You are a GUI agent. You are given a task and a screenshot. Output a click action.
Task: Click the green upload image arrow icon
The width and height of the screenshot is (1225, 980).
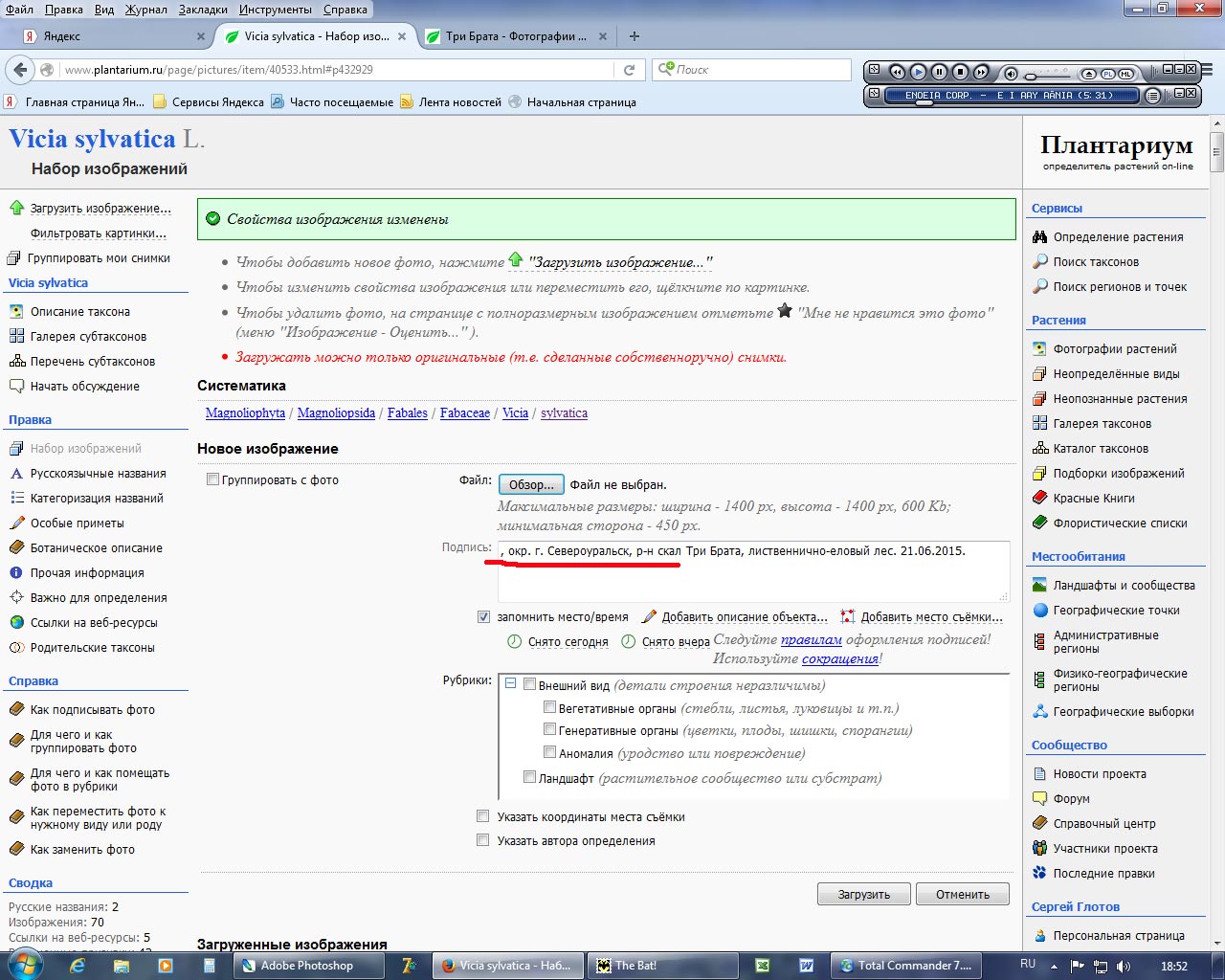point(16,208)
